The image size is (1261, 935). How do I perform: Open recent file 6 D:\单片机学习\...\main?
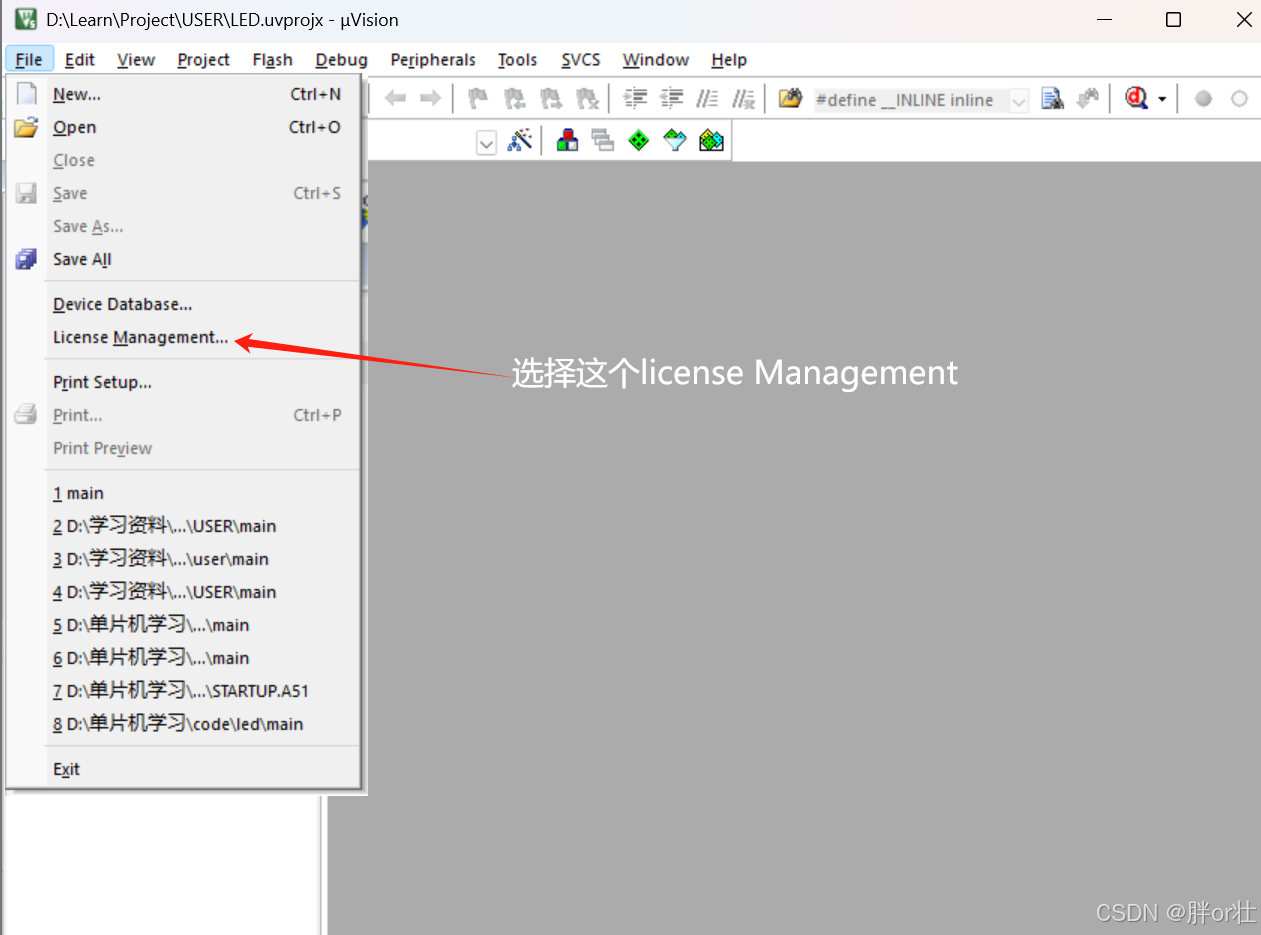click(x=184, y=658)
